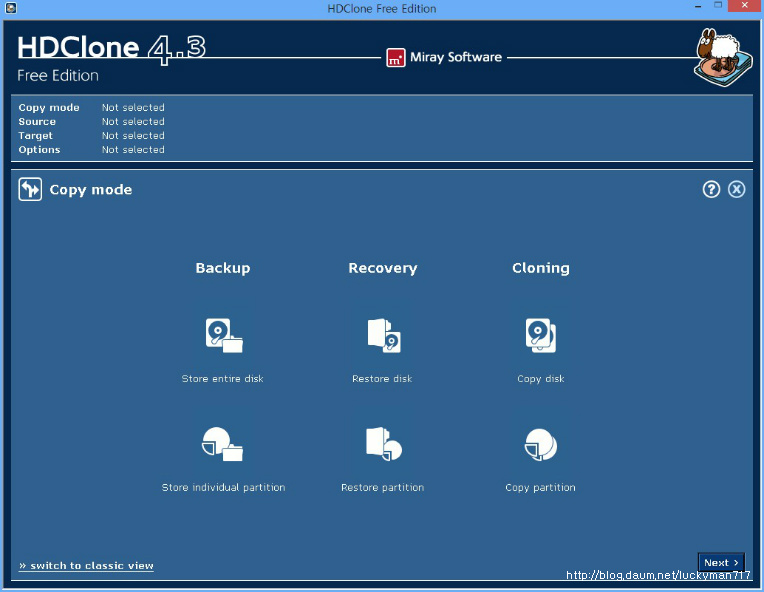Viewport: 764px width, 592px height.
Task: Open help with the question mark icon
Action: 711,189
